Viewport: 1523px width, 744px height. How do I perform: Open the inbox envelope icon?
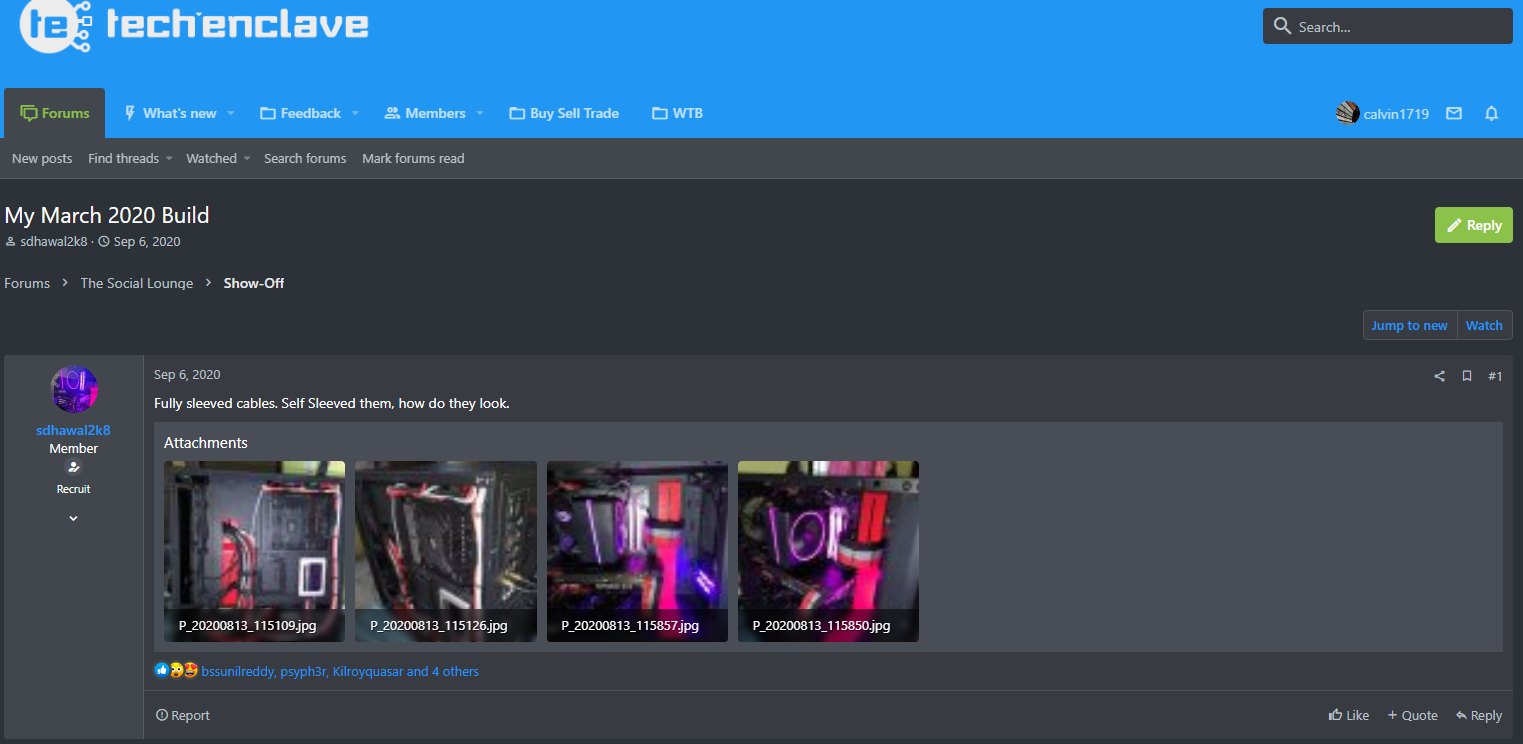pos(1454,113)
